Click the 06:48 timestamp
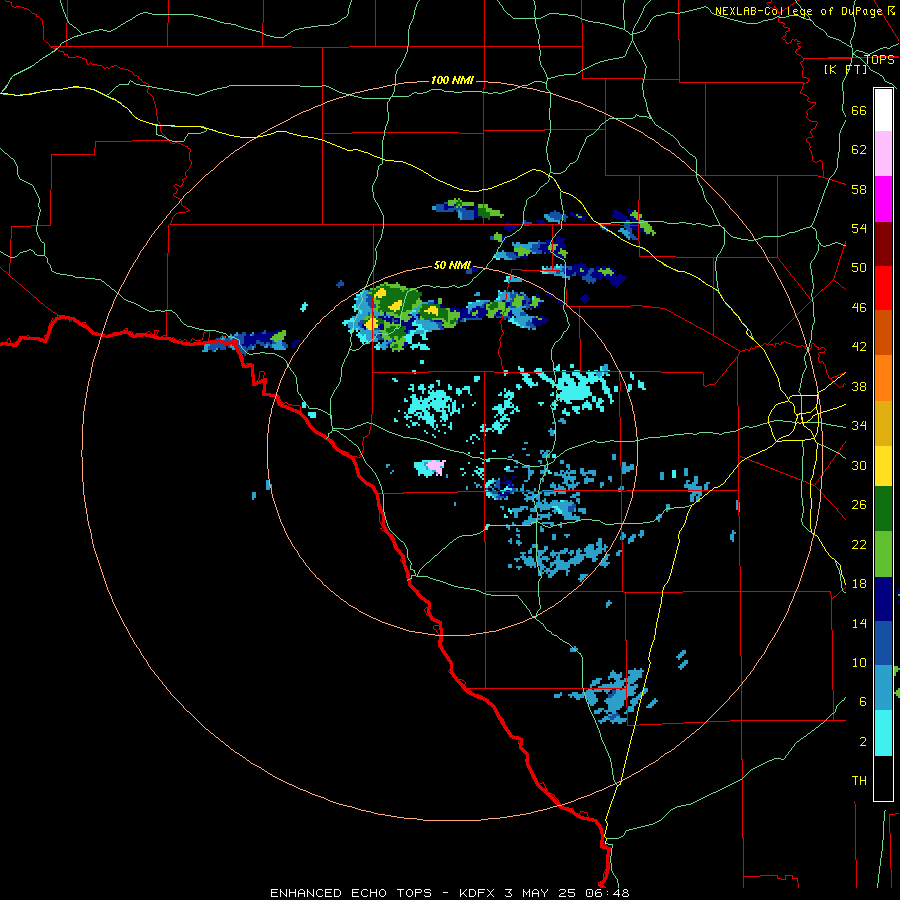Viewport: 900px width, 900px height. coord(607,893)
